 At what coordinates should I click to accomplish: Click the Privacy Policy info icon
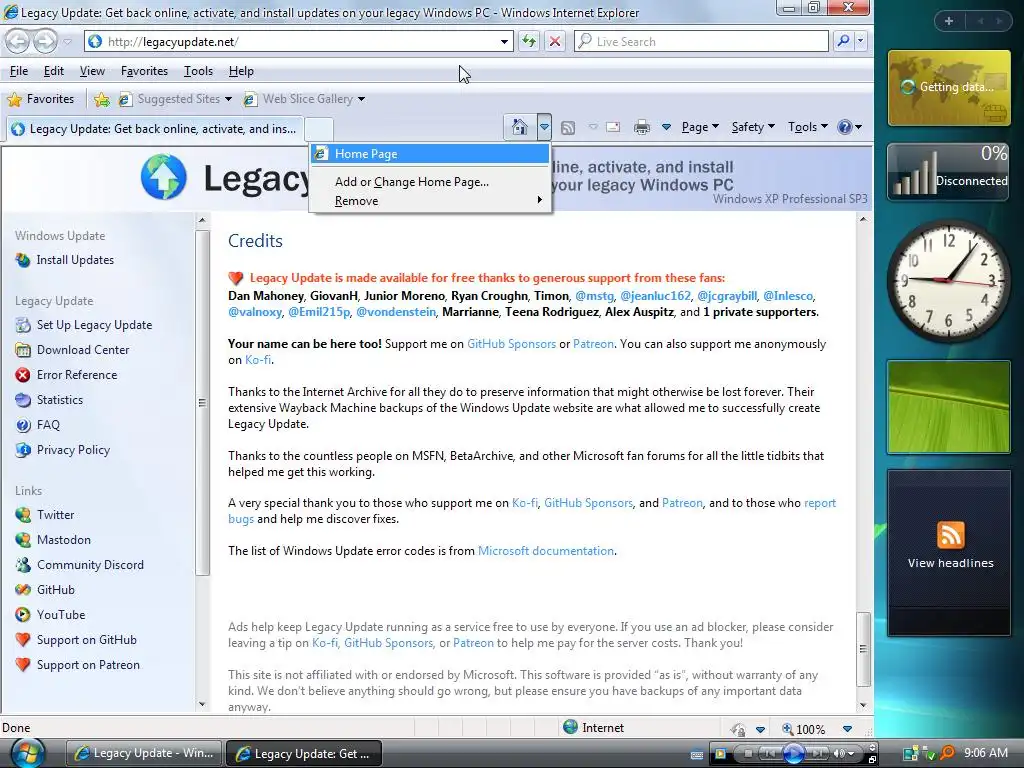point(23,450)
